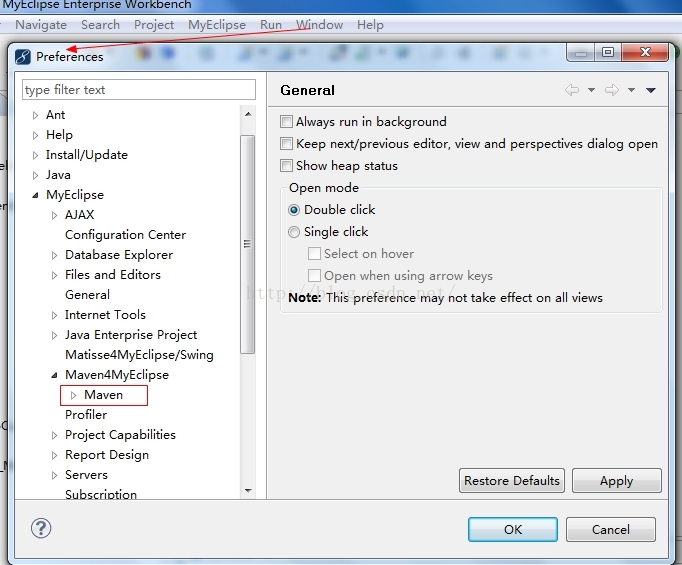Expand the Java Enterprise Project node
Image resolution: width=682 pixels, height=565 pixels.
pos(54,335)
